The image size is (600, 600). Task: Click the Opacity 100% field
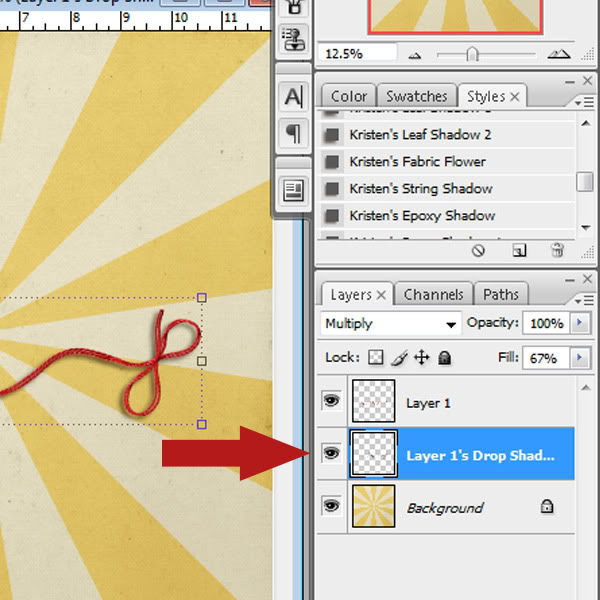[546, 323]
